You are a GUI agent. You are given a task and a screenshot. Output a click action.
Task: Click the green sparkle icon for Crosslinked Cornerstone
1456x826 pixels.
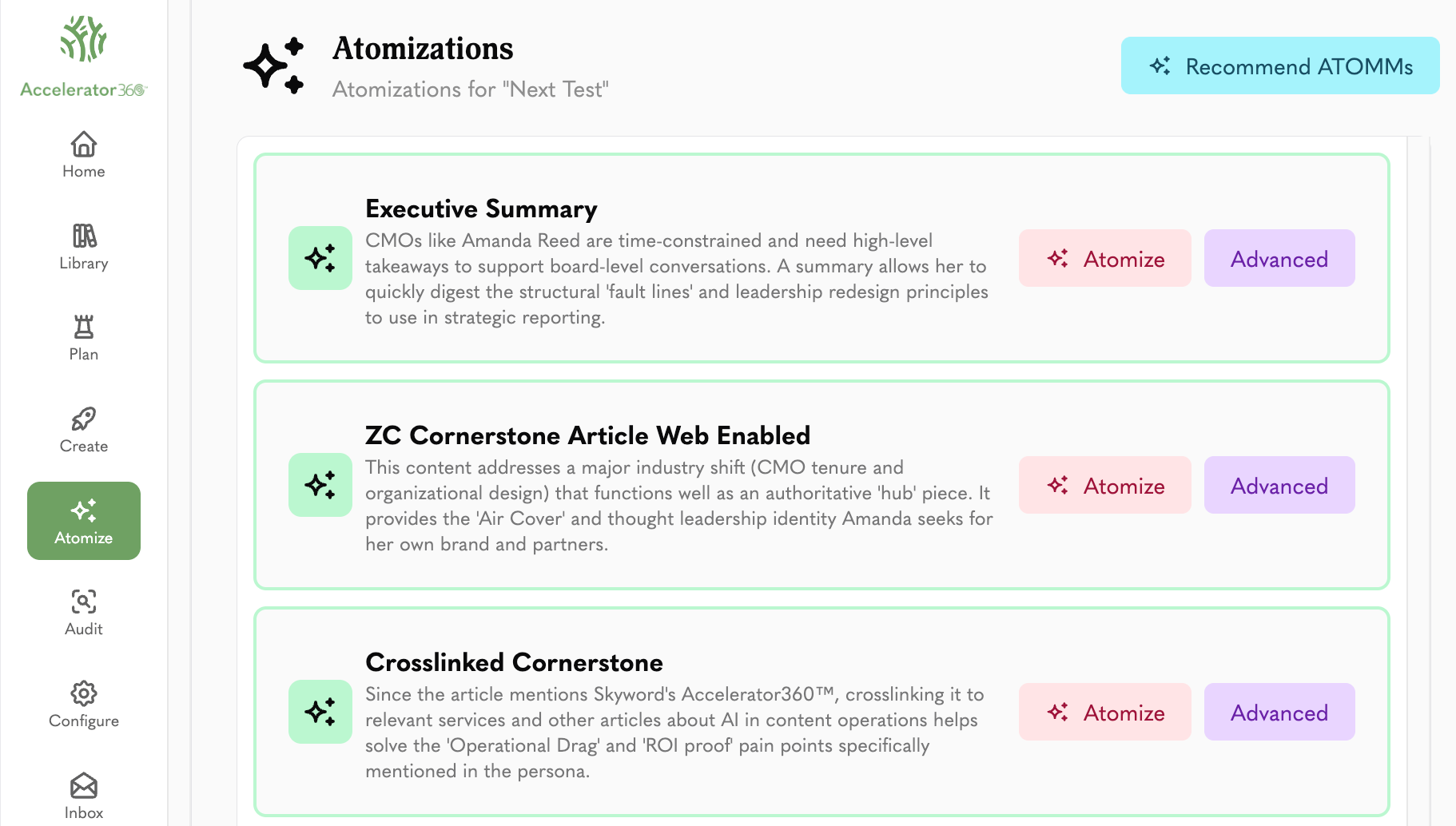(x=320, y=712)
